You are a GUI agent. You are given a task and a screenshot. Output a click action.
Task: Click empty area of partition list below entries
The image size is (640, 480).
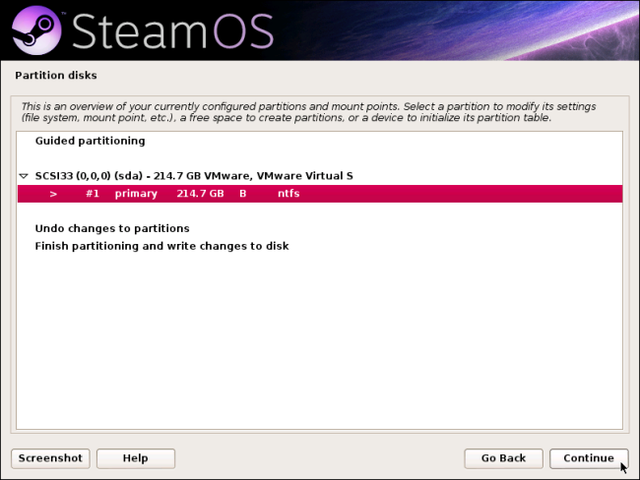(x=320, y=339)
